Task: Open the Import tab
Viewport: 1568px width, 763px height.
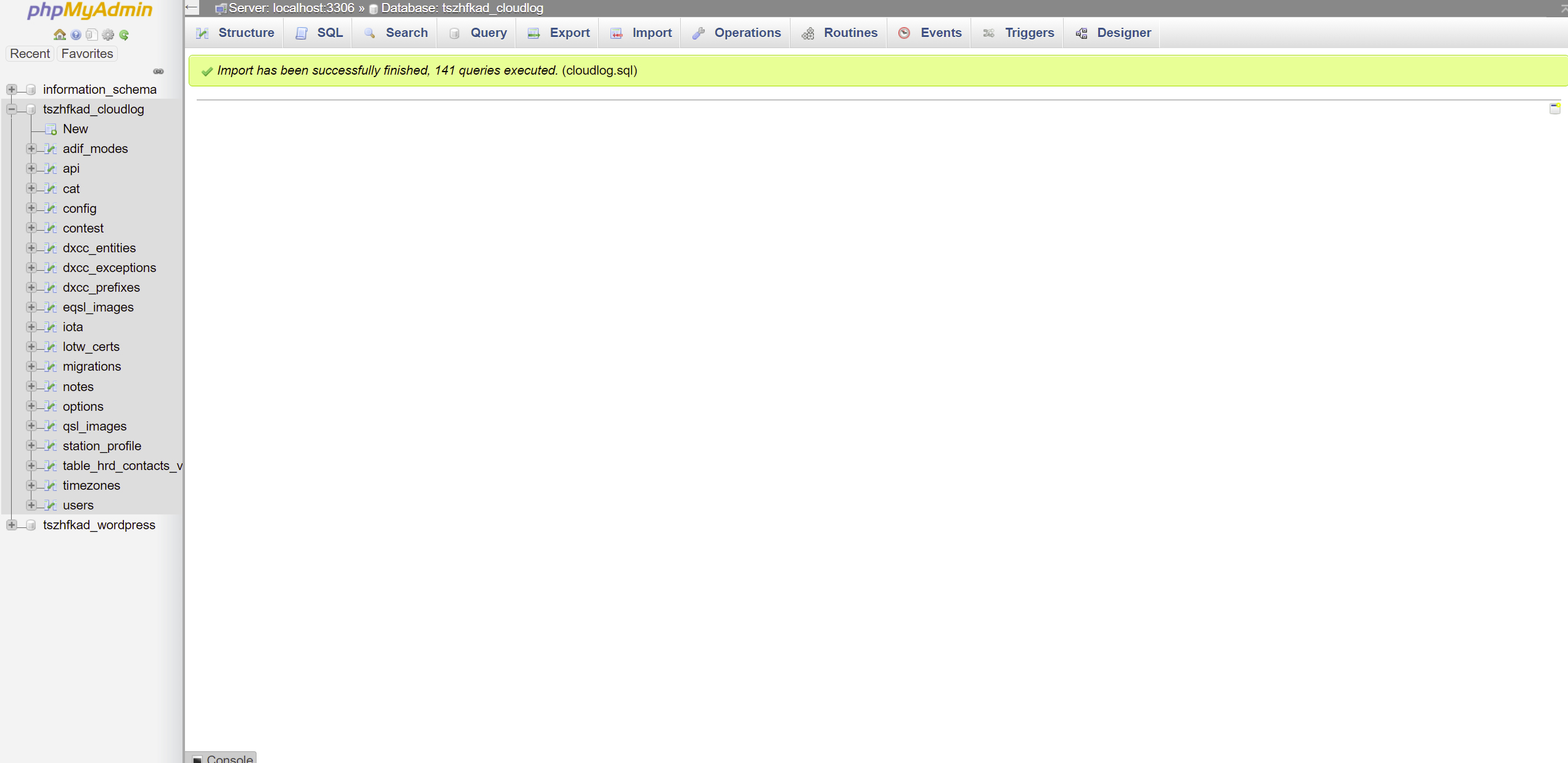Action: [641, 33]
